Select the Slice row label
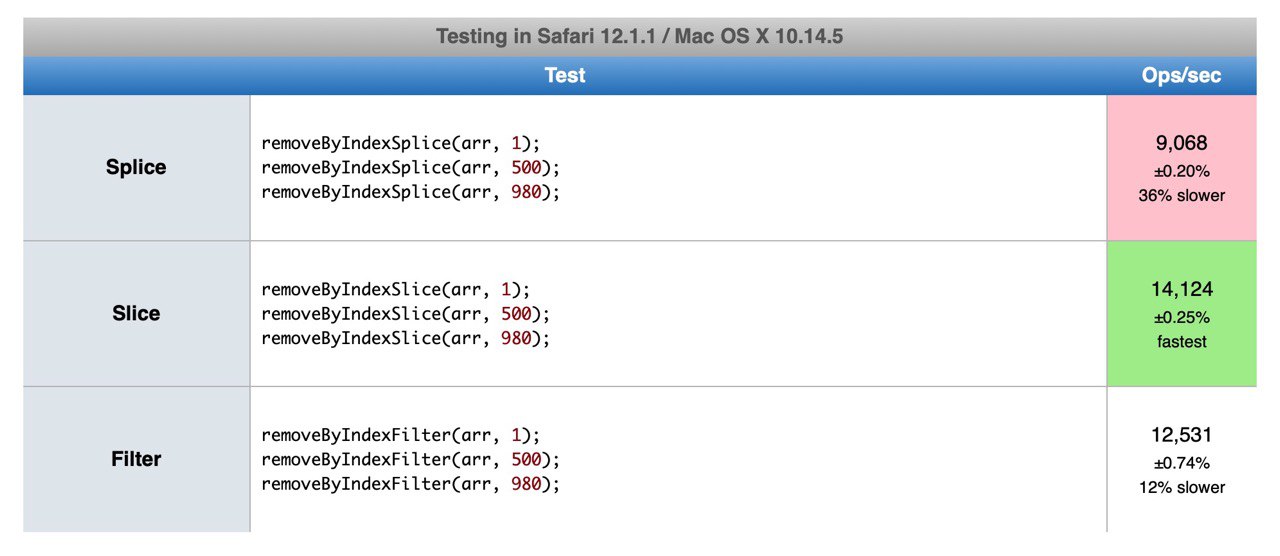 click(136, 314)
